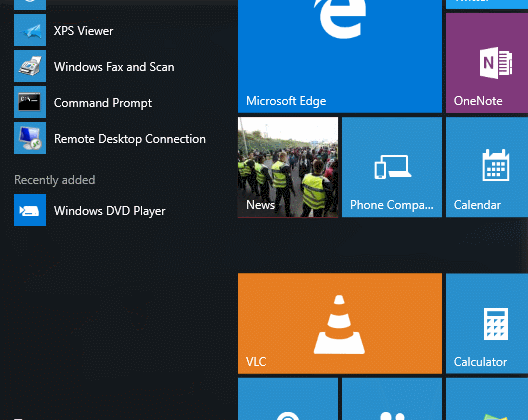Click the Windows Fax and Scan icon
The width and height of the screenshot is (528, 420).
(30, 66)
